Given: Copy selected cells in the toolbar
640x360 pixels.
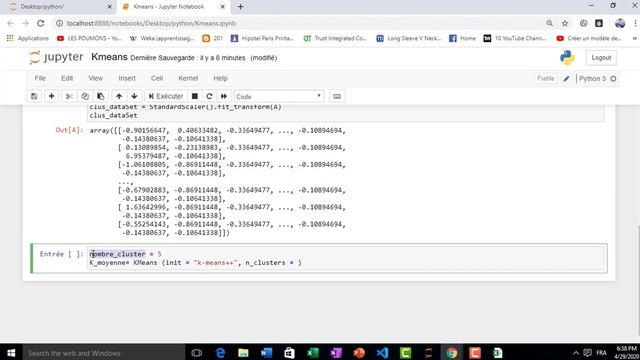Looking at the screenshot, I should coord(85,96).
